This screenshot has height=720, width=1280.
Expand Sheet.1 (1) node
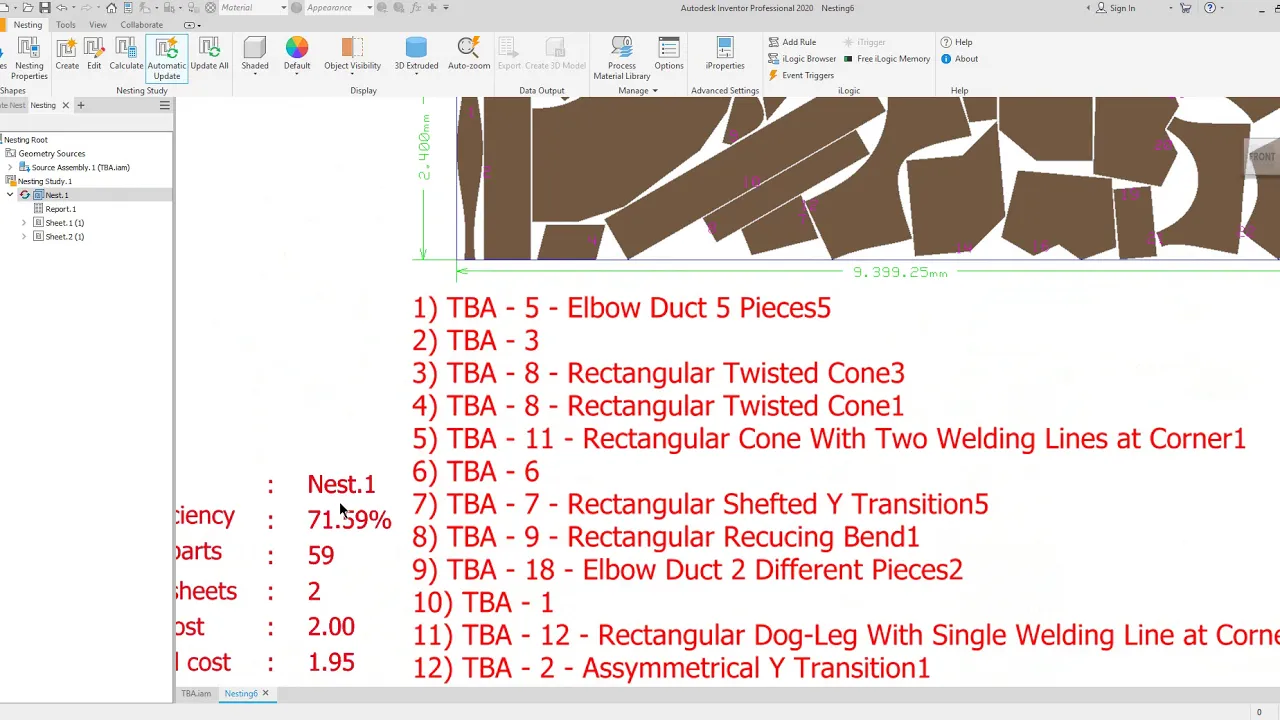(25, 223)
